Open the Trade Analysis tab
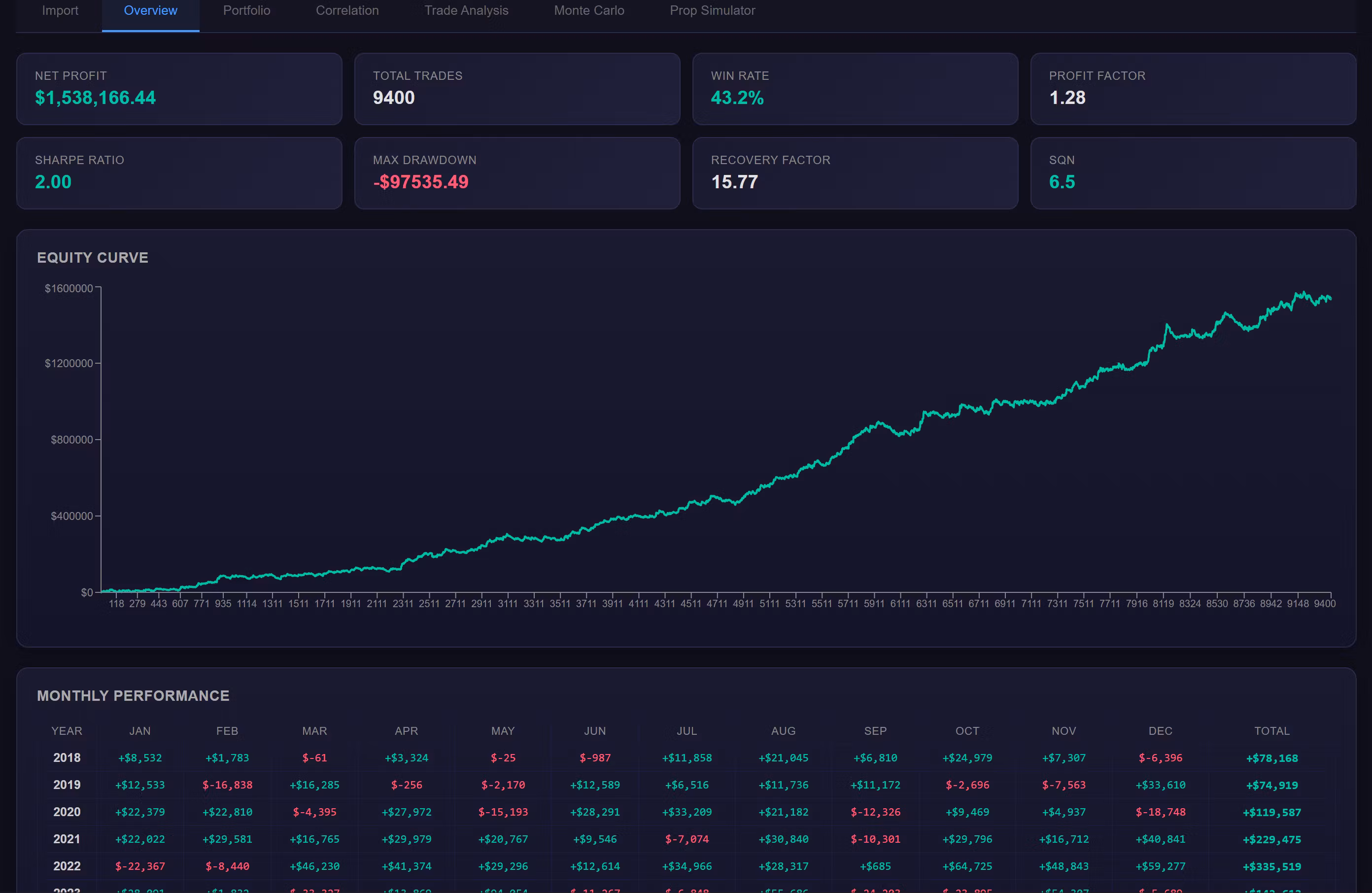Screen dimensions: 1372x893 [x=466, y=10]
